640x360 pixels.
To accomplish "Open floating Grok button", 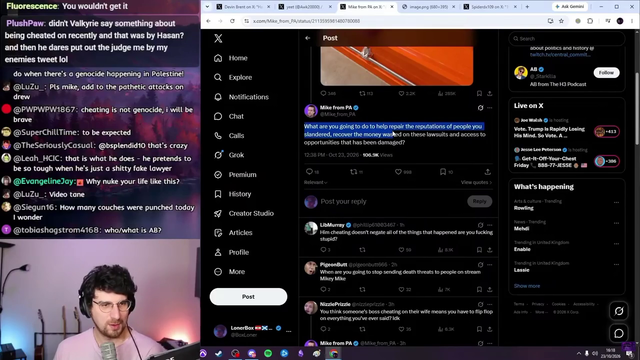I will coord(619,311).
